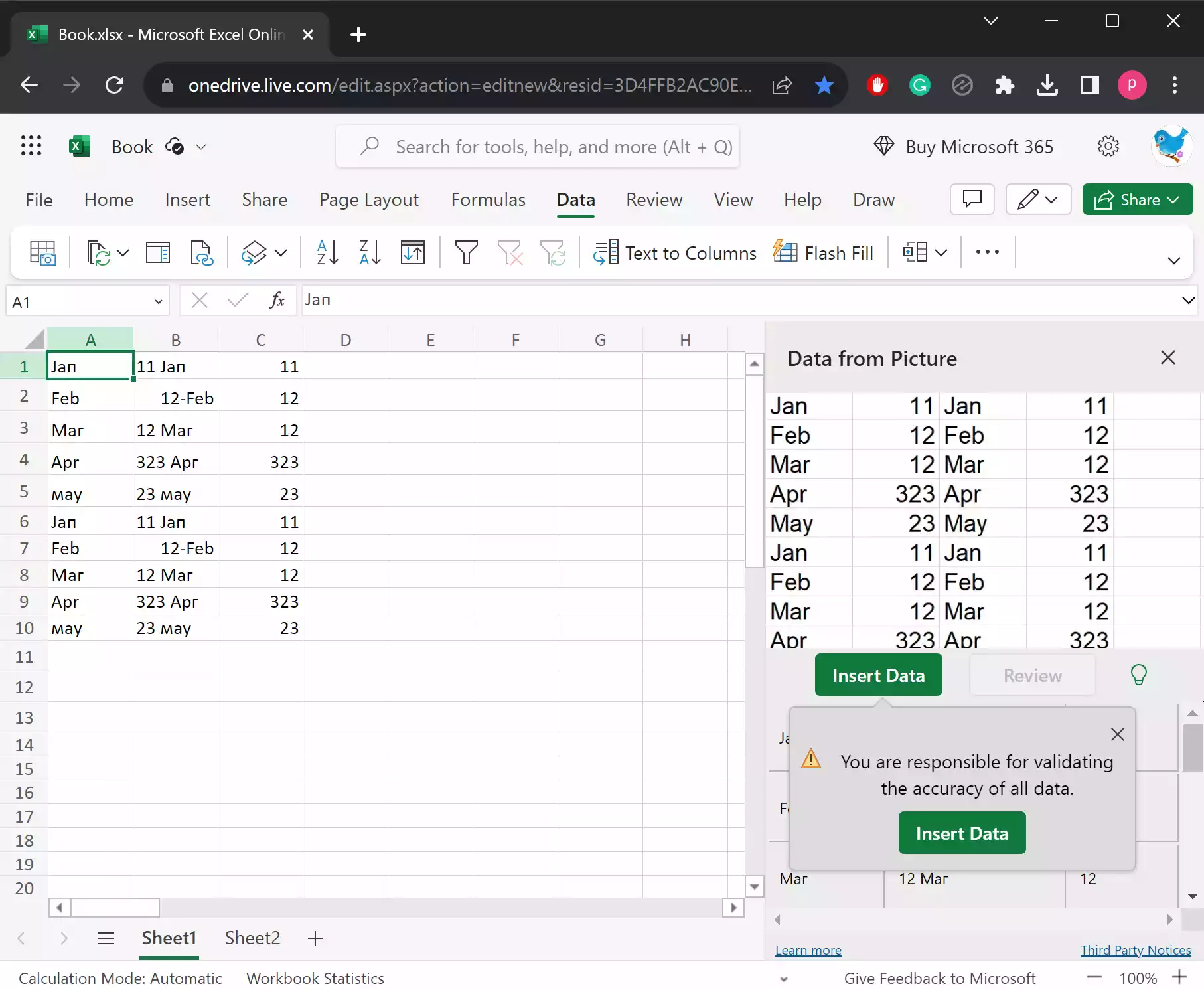Open the editing mode pencil dropdown

click(1039, 199)
